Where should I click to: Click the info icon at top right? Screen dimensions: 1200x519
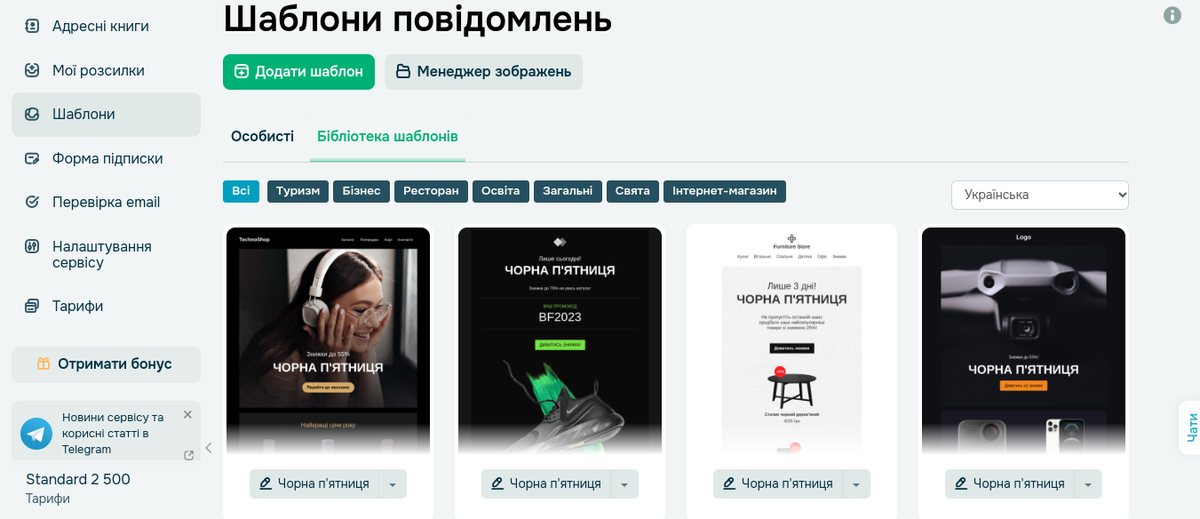1173,15
